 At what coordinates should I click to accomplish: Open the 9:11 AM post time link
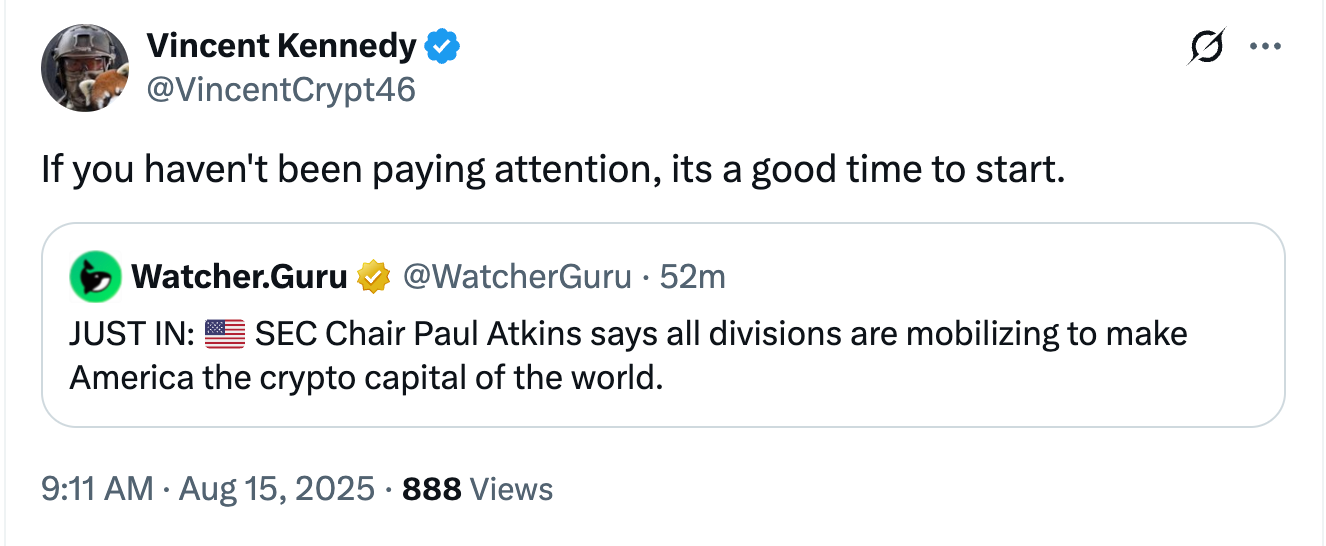[x=97, y=489]
